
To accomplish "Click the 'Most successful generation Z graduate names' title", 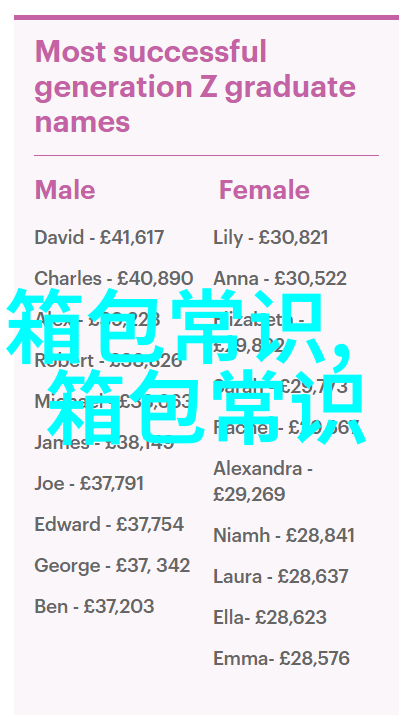I will tap(195, 87).
